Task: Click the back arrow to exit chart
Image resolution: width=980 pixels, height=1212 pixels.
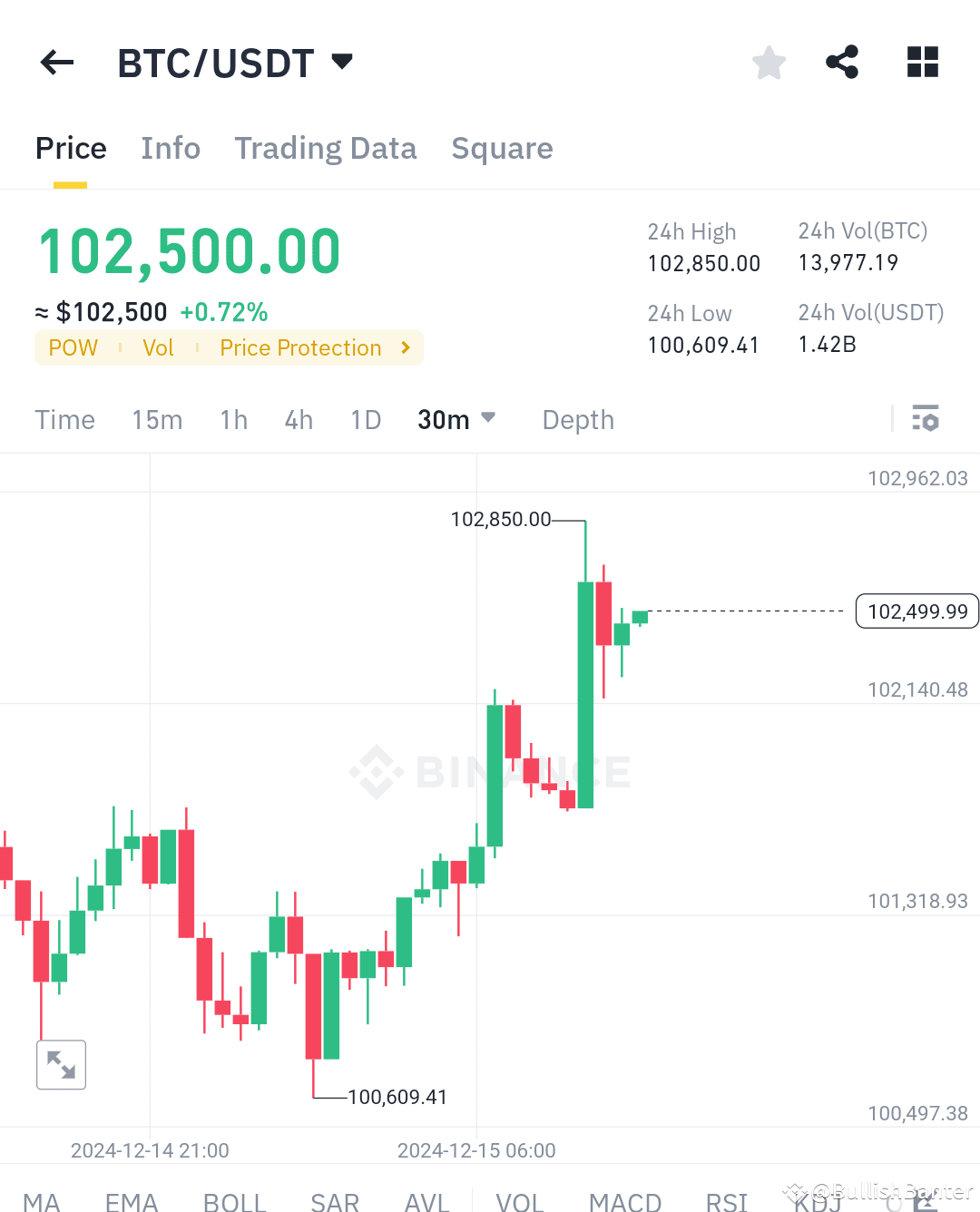Action: [56, 62]
